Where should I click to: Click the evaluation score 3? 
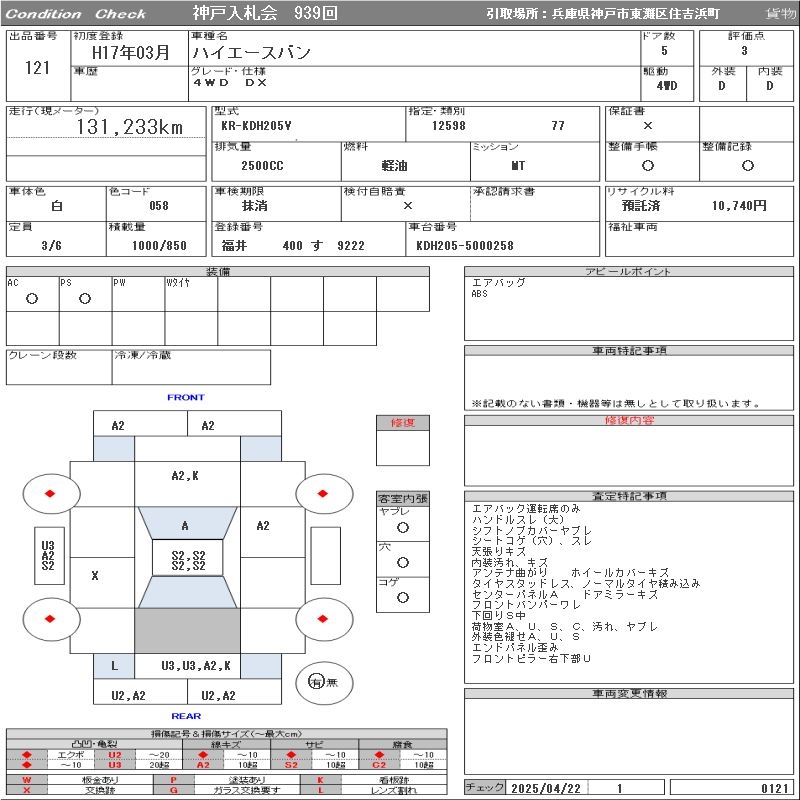[x=744, y=51]
